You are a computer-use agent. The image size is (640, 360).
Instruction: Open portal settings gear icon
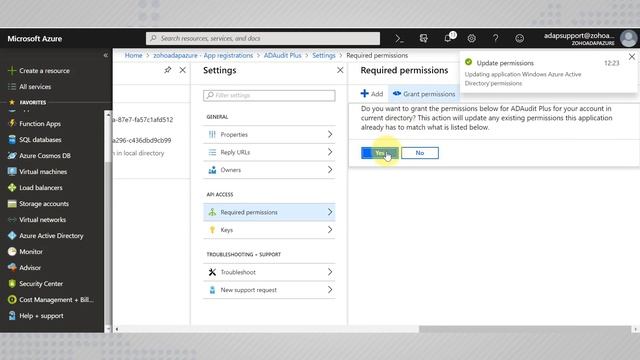click(471, 38)
